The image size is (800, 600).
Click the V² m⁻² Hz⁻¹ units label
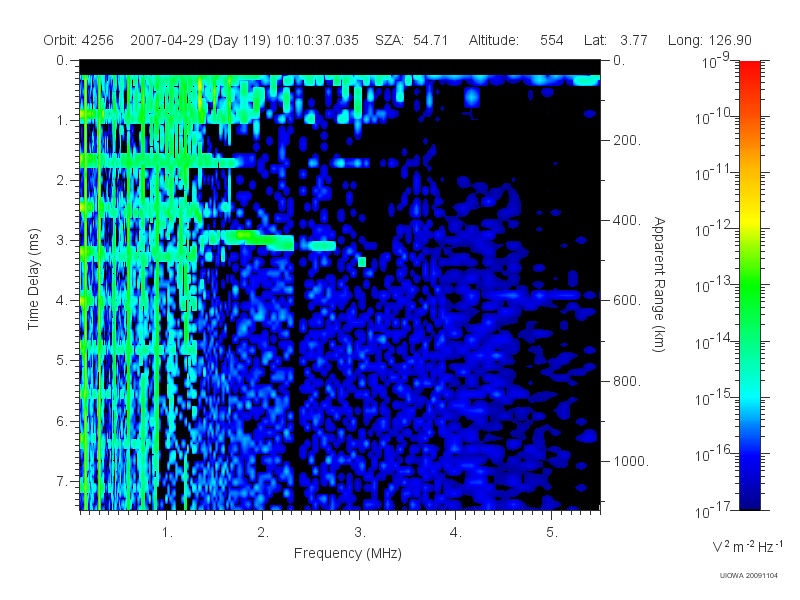[x=748, y=546]
